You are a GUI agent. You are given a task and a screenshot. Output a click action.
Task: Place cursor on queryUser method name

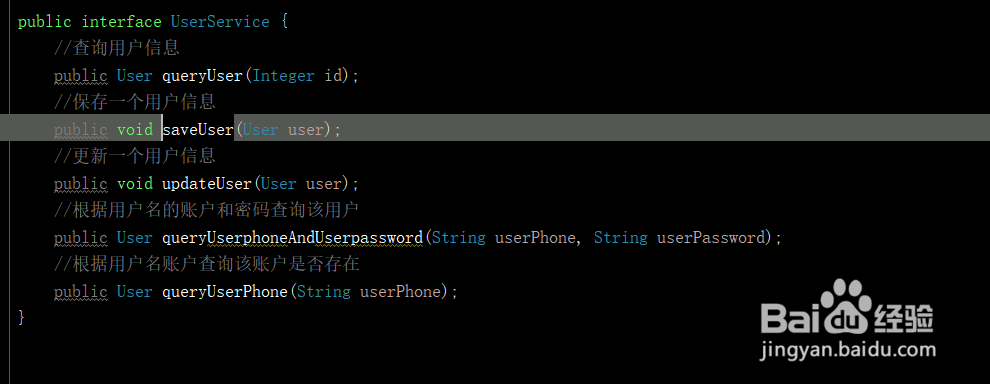[202, 76]
